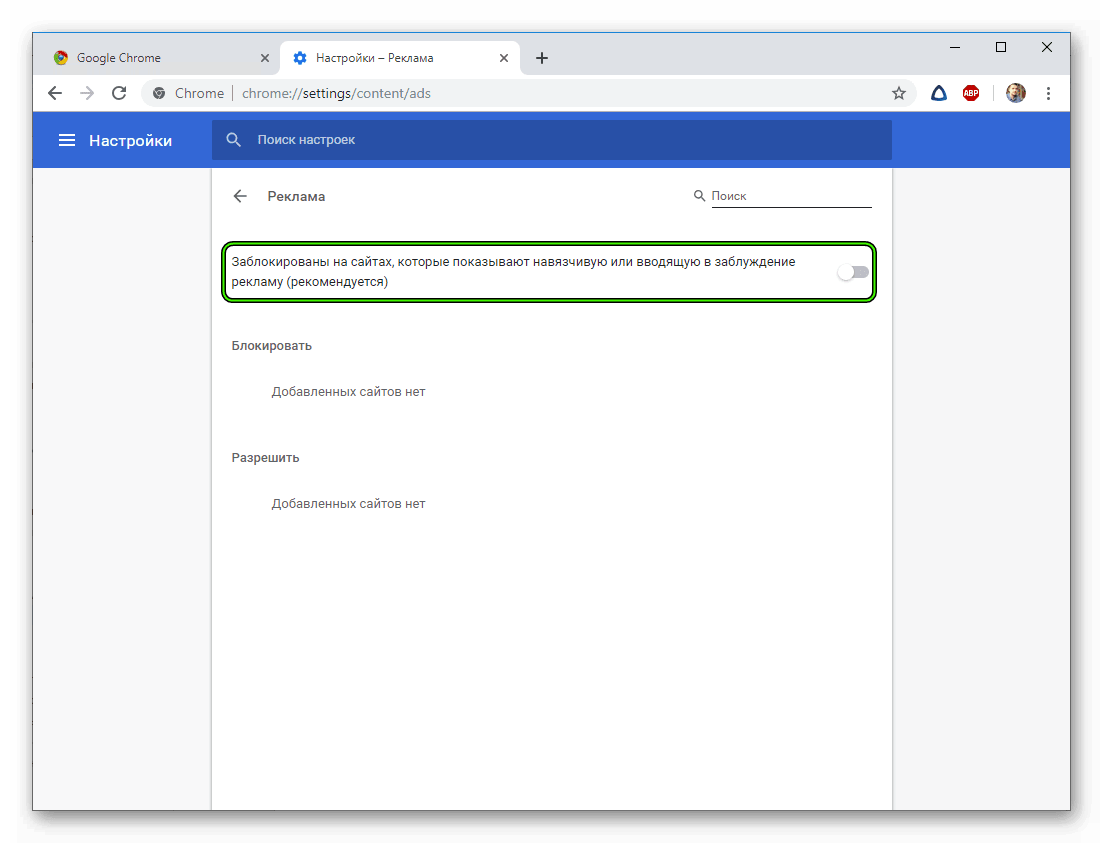Open the blue triangle extension icon

click(x=938, y=93)
